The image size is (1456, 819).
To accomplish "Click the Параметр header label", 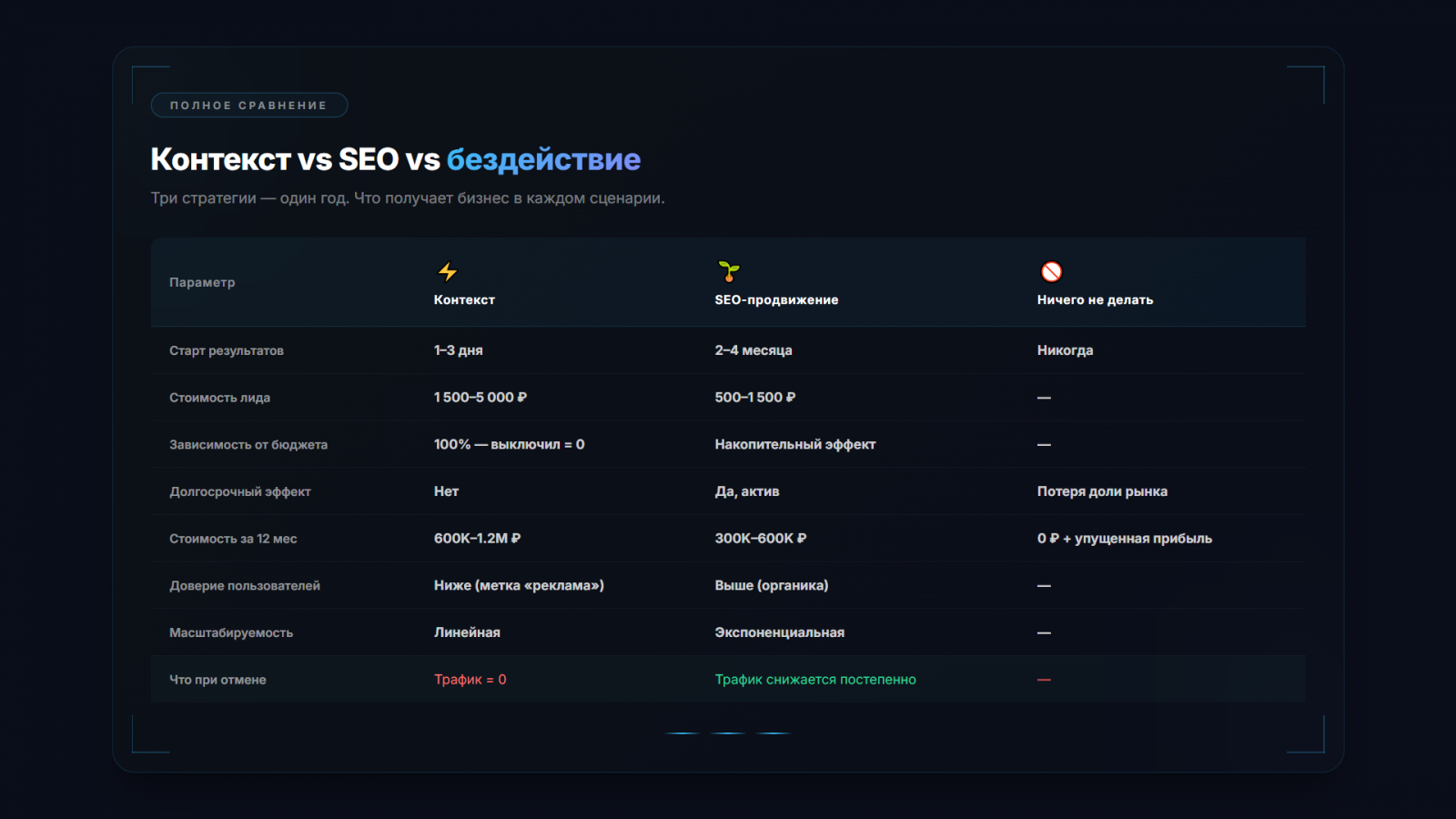I will pos(202,282).
